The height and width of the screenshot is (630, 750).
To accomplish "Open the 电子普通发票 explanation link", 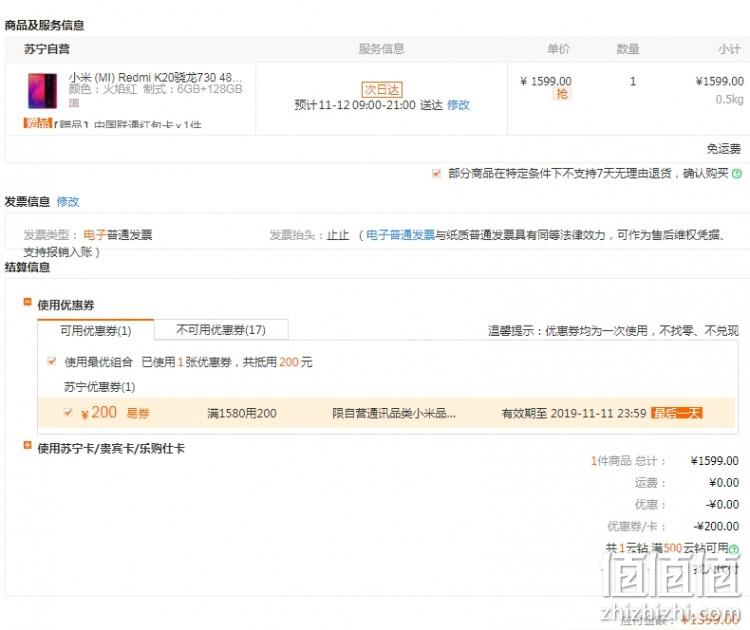I will [x=400, y=235].
